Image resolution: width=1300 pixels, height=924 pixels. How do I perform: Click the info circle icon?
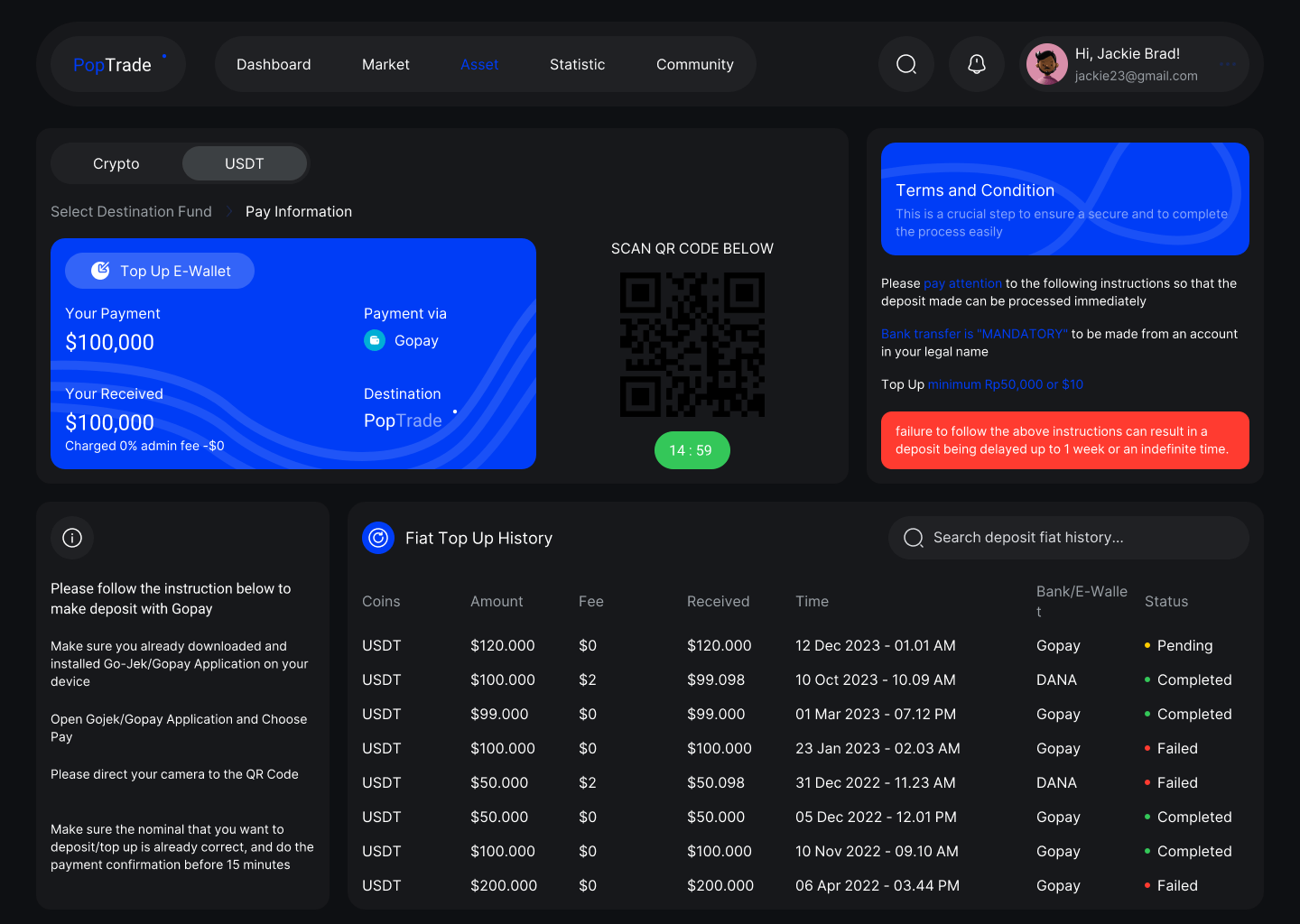point(72,538)
